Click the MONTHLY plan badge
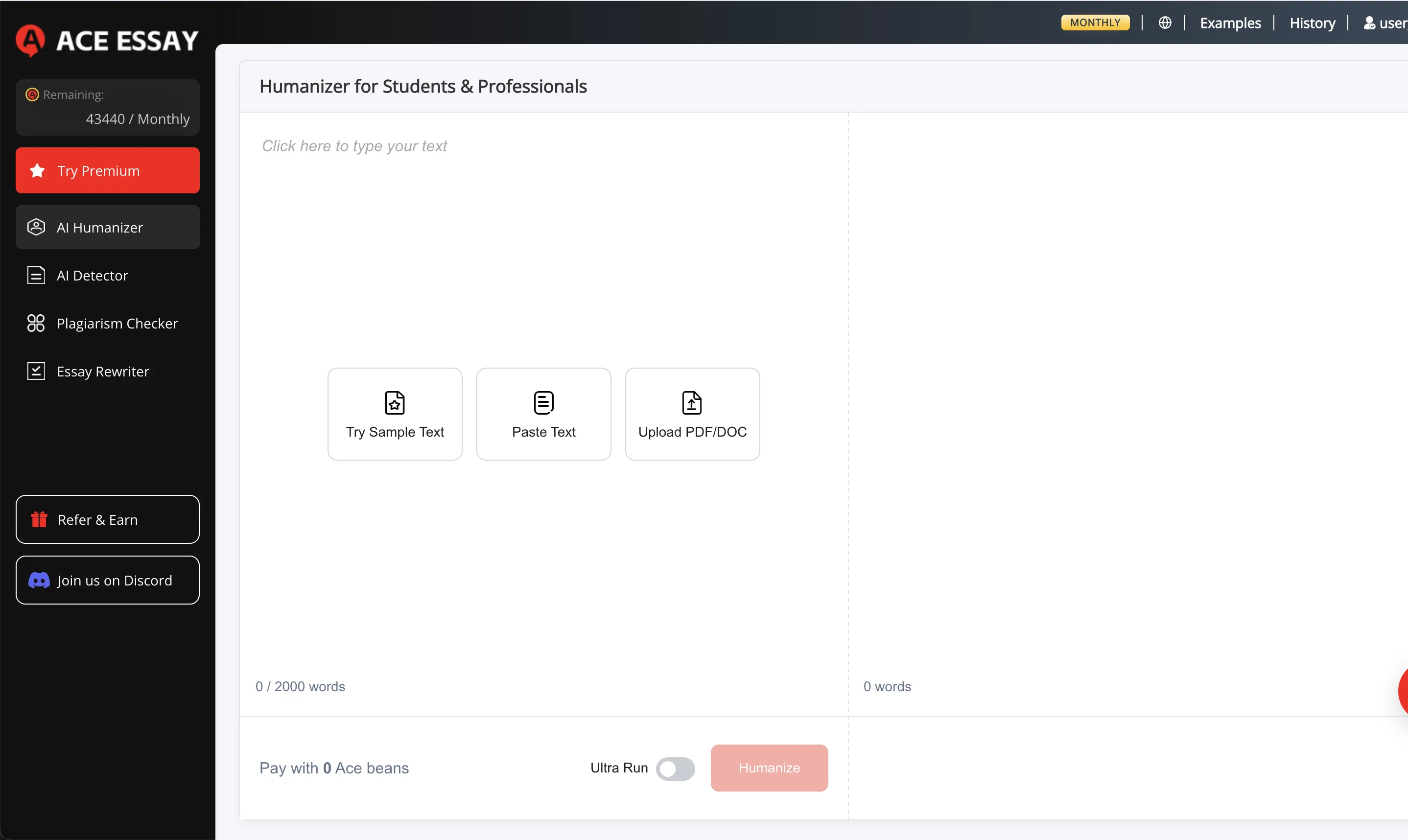The height and width of the screenshot is (840, 1408). [1095, 23]
